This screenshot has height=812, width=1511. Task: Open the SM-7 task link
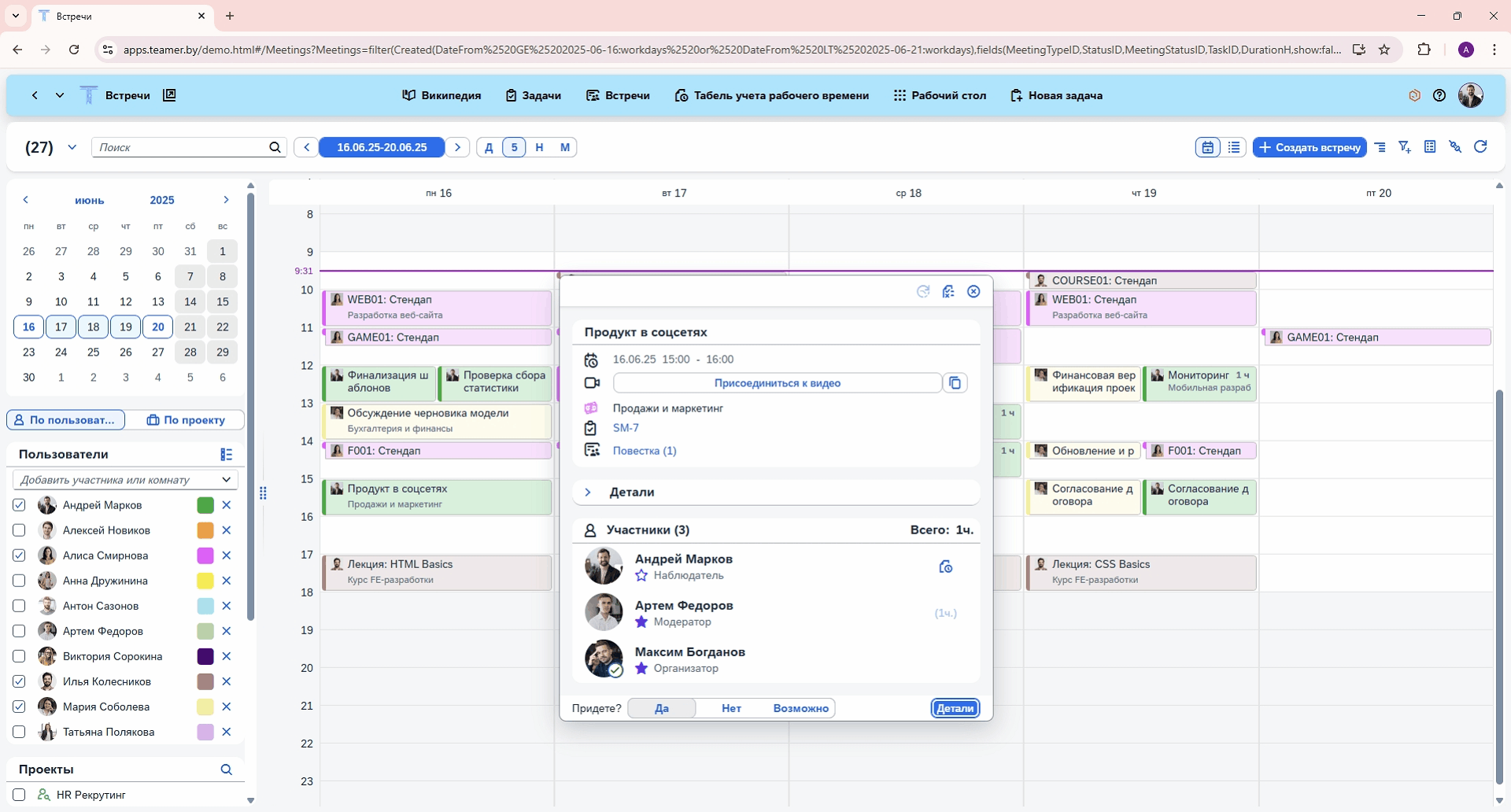pos(626,428)
